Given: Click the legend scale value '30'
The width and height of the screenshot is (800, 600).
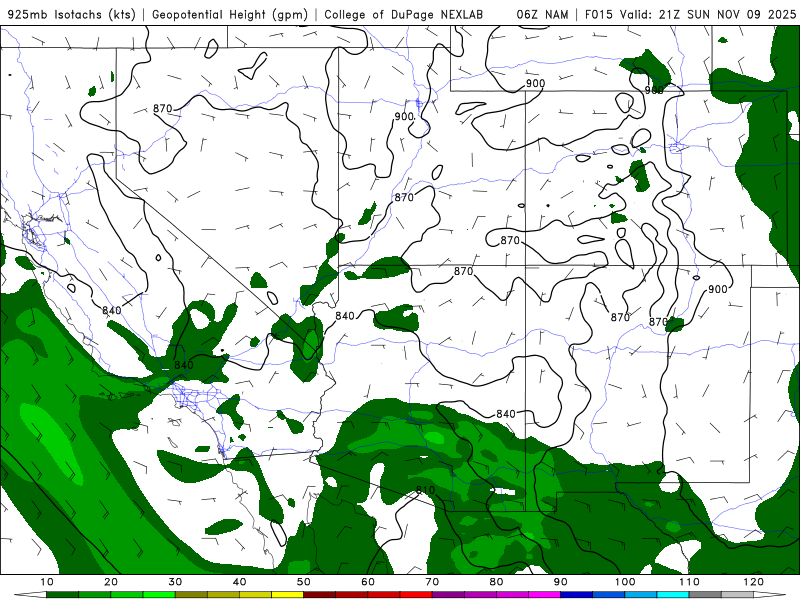Looking at the screenshot, I should 175,582.
